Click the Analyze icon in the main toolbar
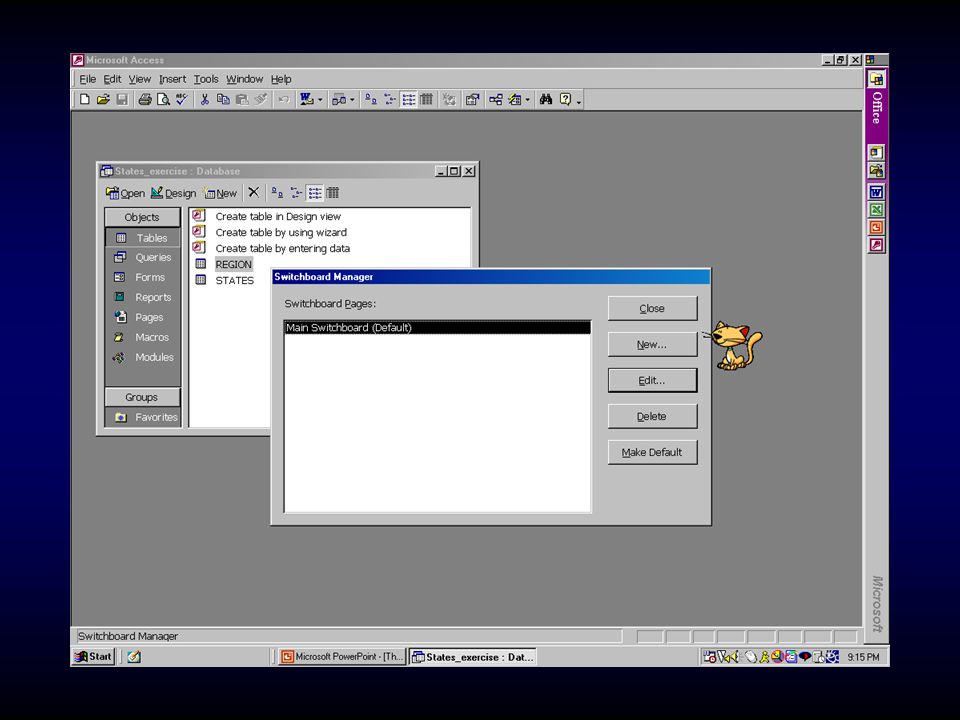This screenshot has height=720, width=960. point(339,99)
